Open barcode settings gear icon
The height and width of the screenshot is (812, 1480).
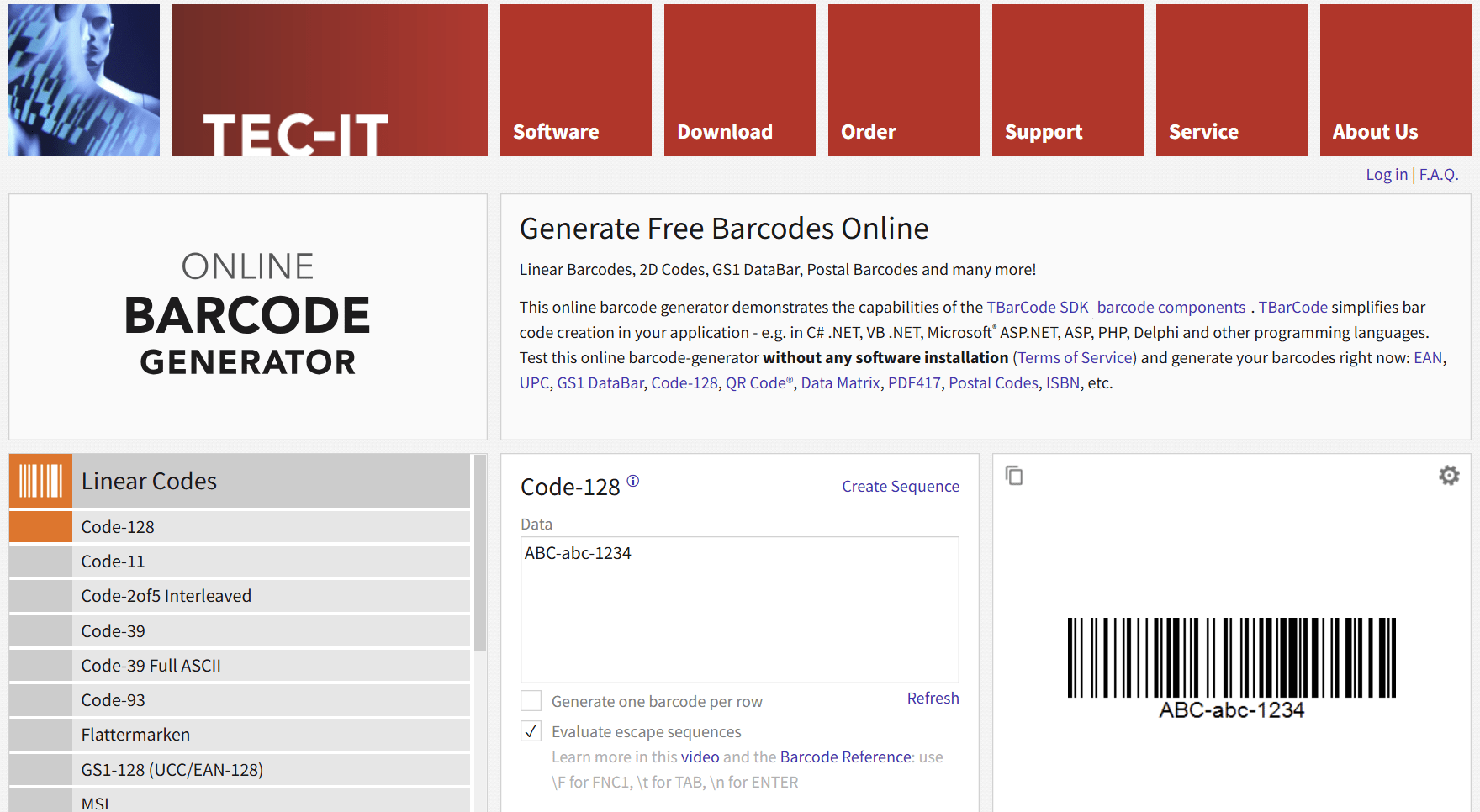tap(1449, 476)
